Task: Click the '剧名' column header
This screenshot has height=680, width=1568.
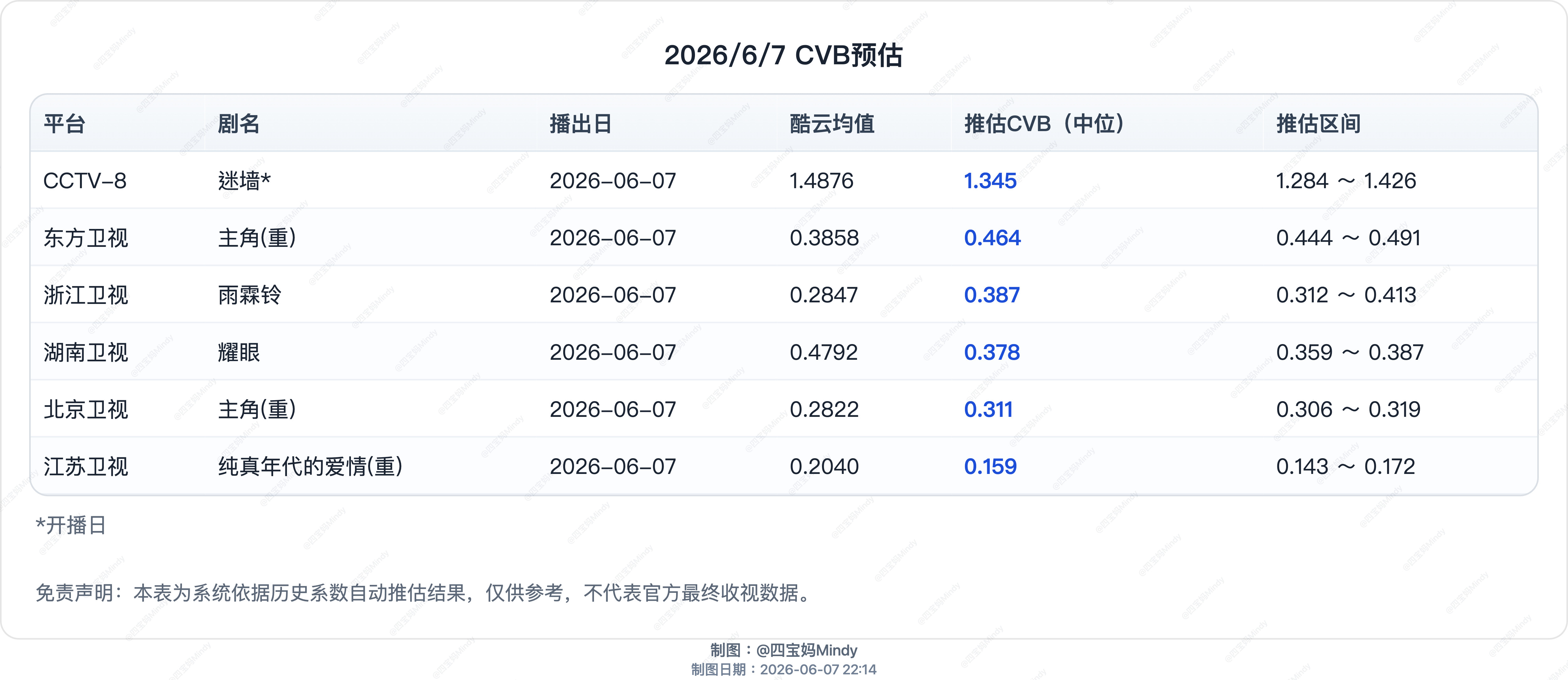Action: pyautogui.click(x=239, y=124)
